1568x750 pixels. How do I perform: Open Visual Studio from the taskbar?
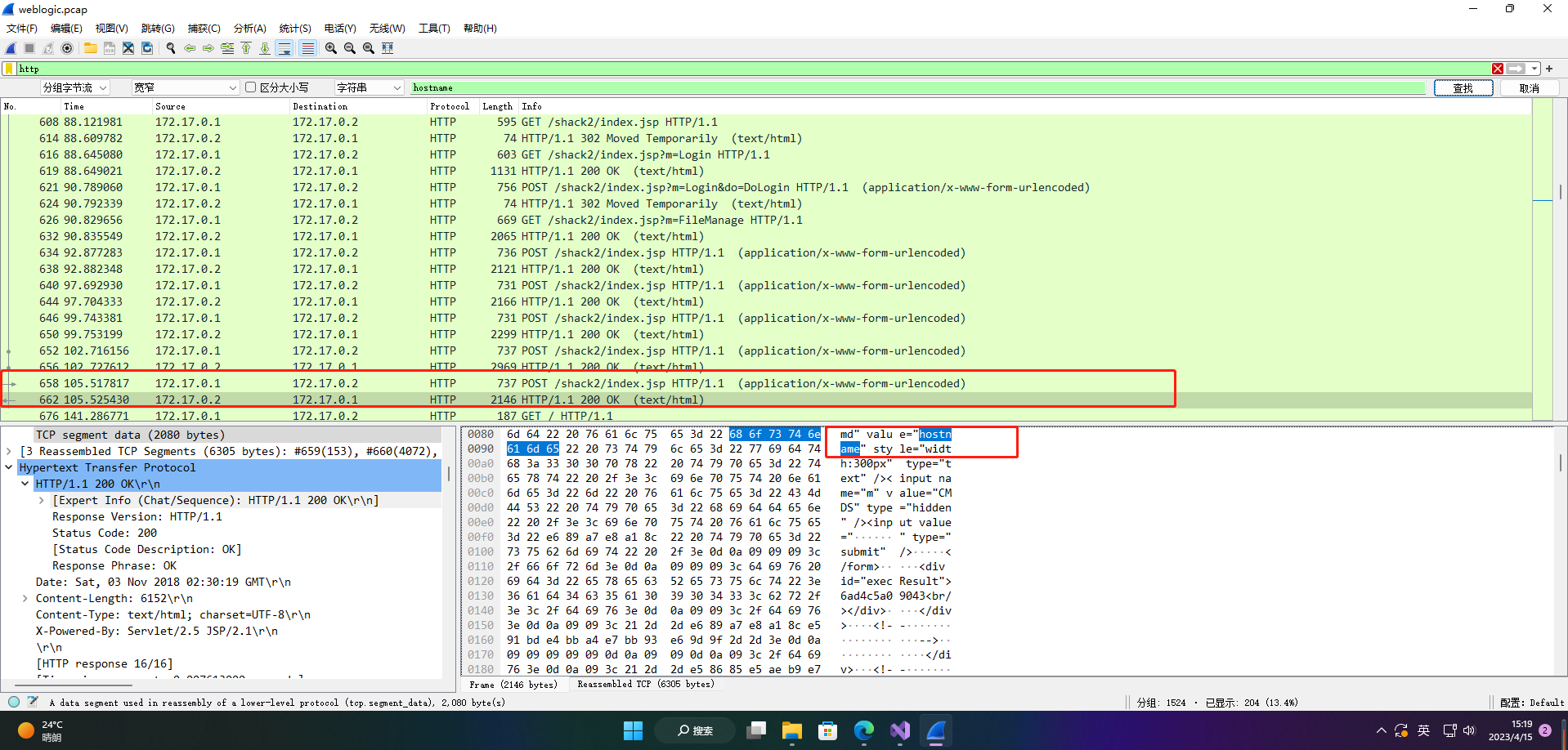point(900,730)
